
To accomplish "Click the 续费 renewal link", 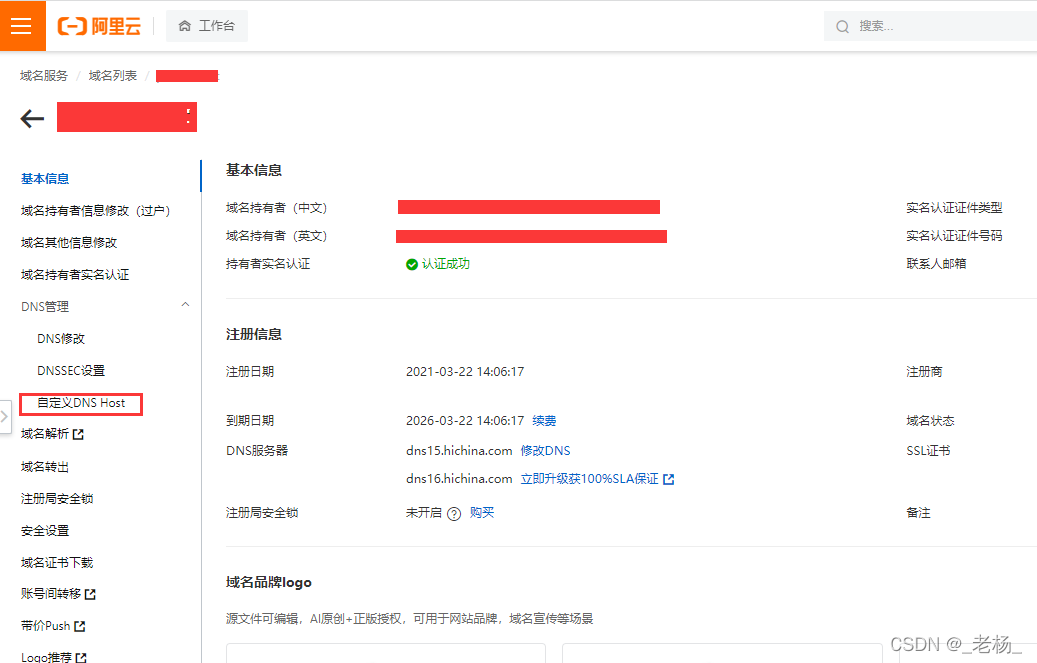I will coord(544,420).
